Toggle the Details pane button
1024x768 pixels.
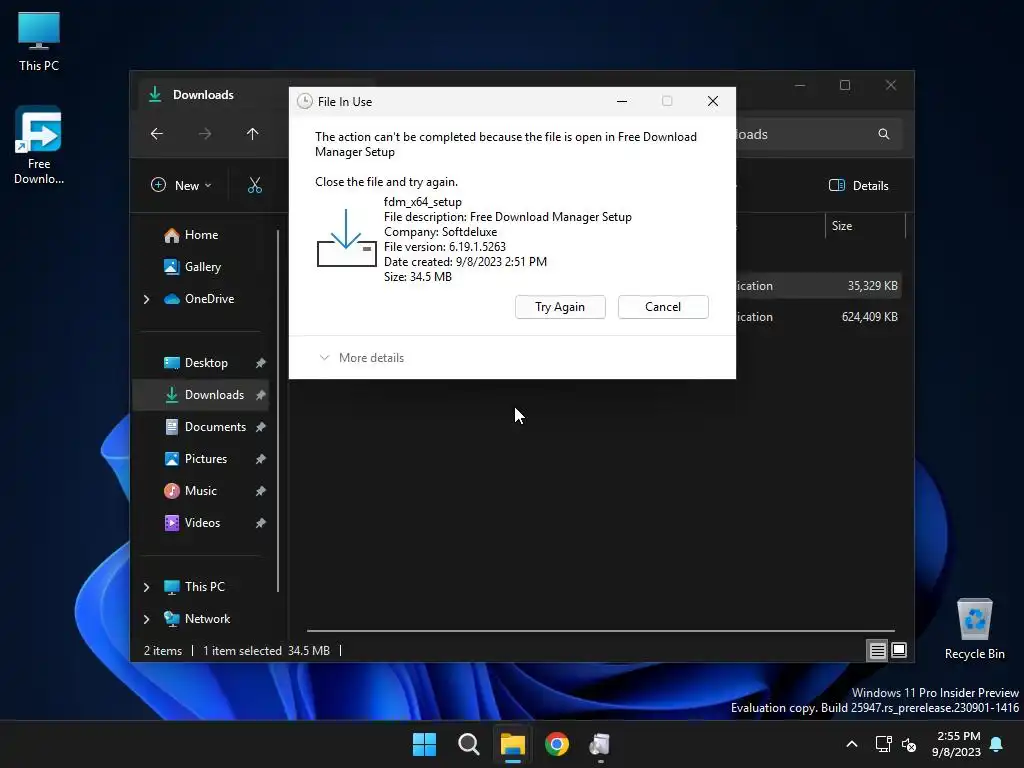[858, 185]
